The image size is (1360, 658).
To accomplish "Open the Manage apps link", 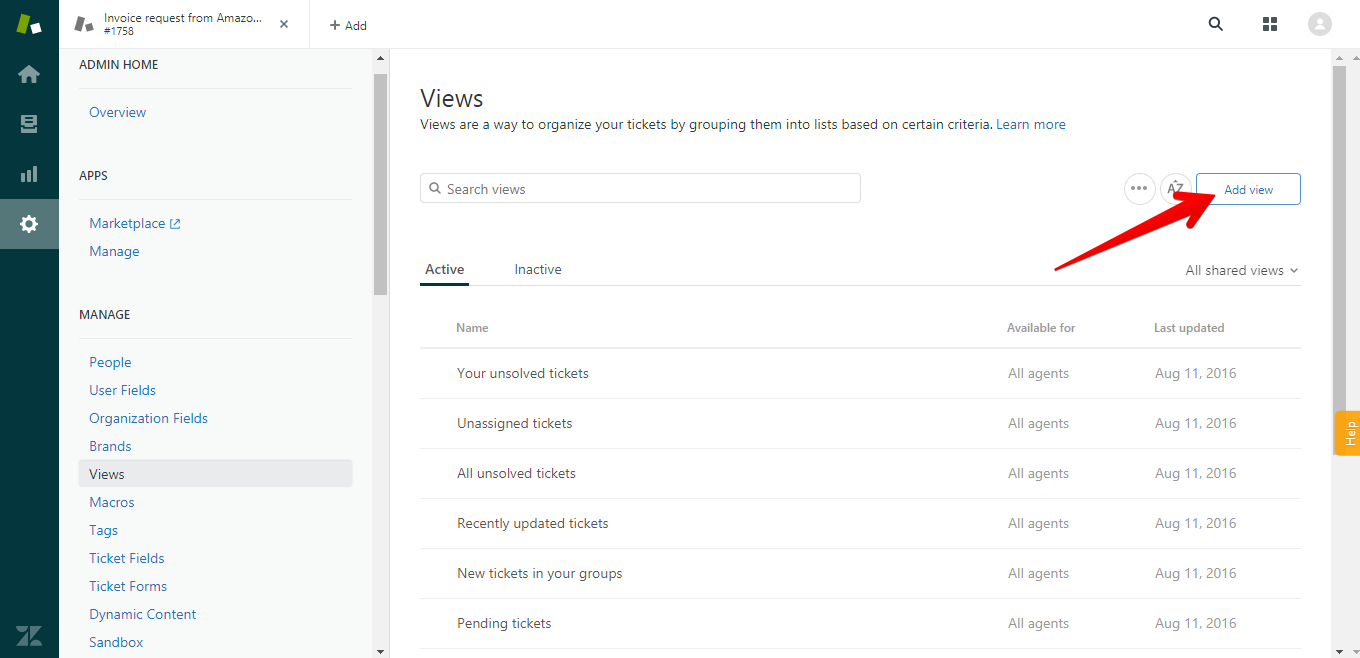I will coord(114,251).
